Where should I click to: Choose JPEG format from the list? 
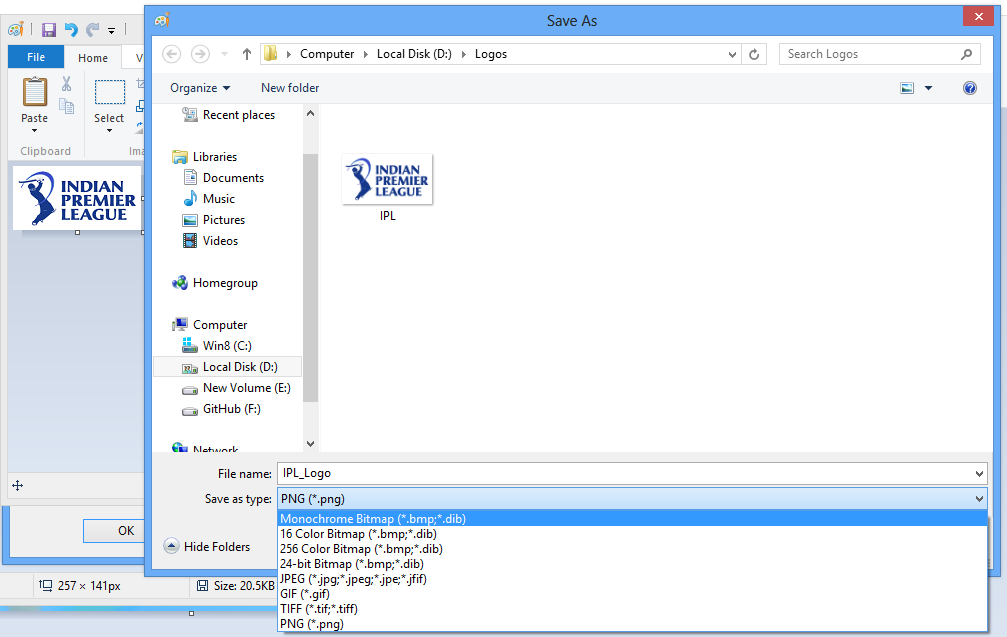click(353, 579)
